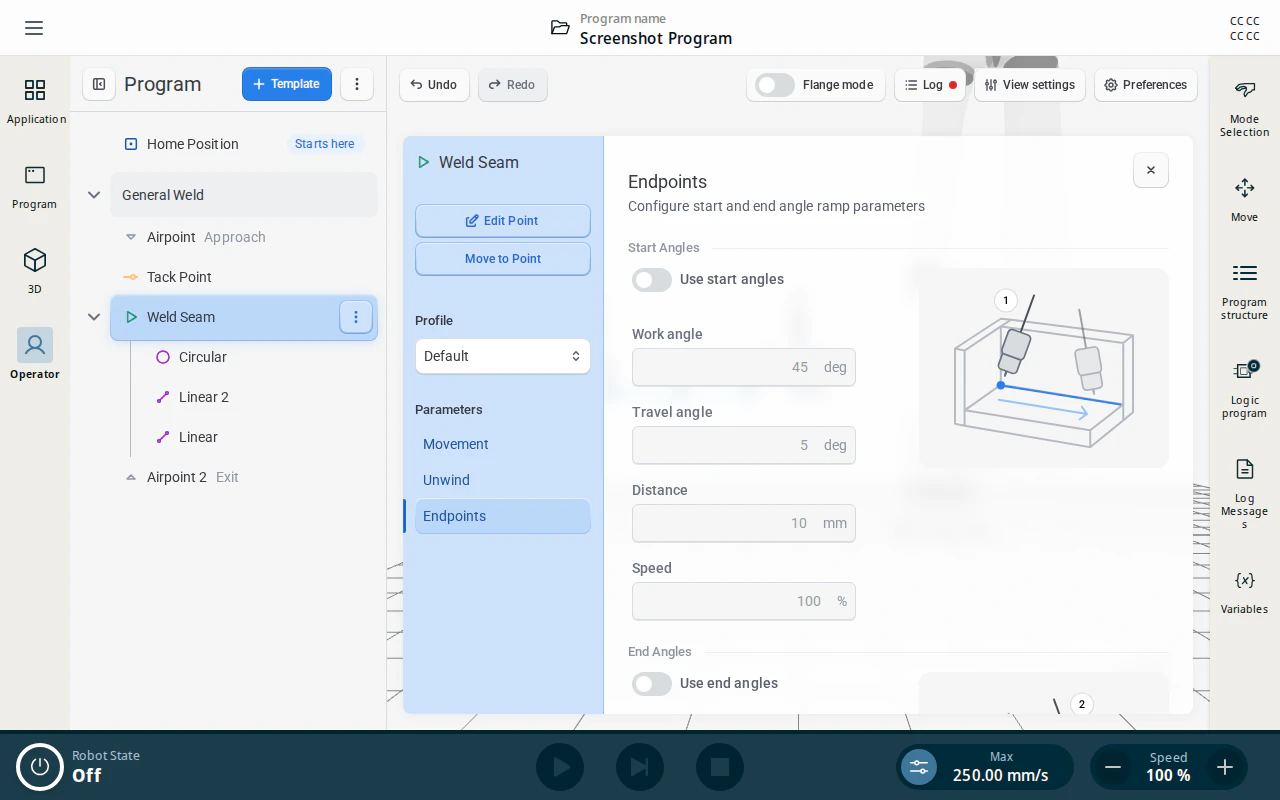Select the Endpoints parameters tab

(503, 516)
